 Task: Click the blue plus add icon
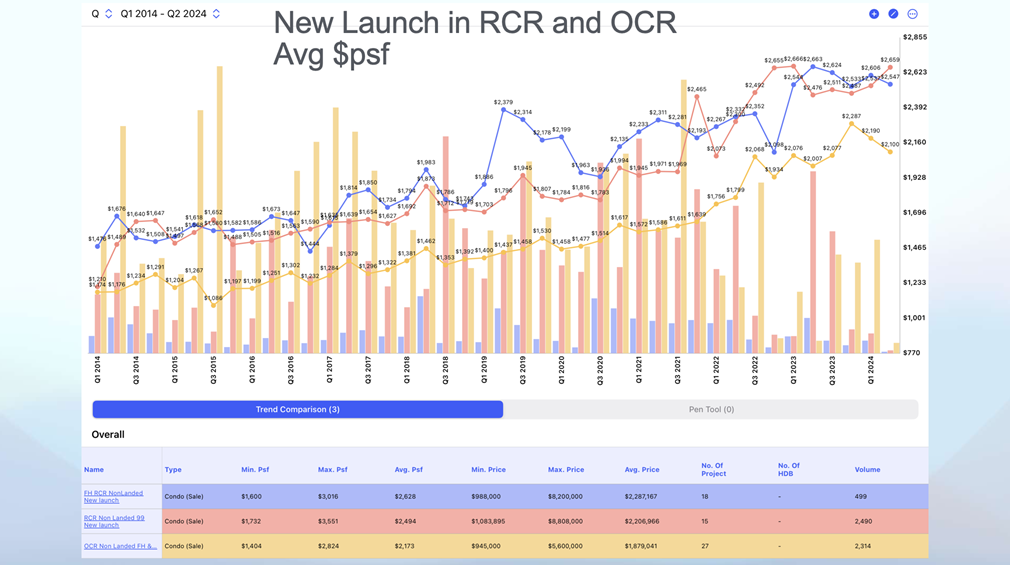point(874,14)
